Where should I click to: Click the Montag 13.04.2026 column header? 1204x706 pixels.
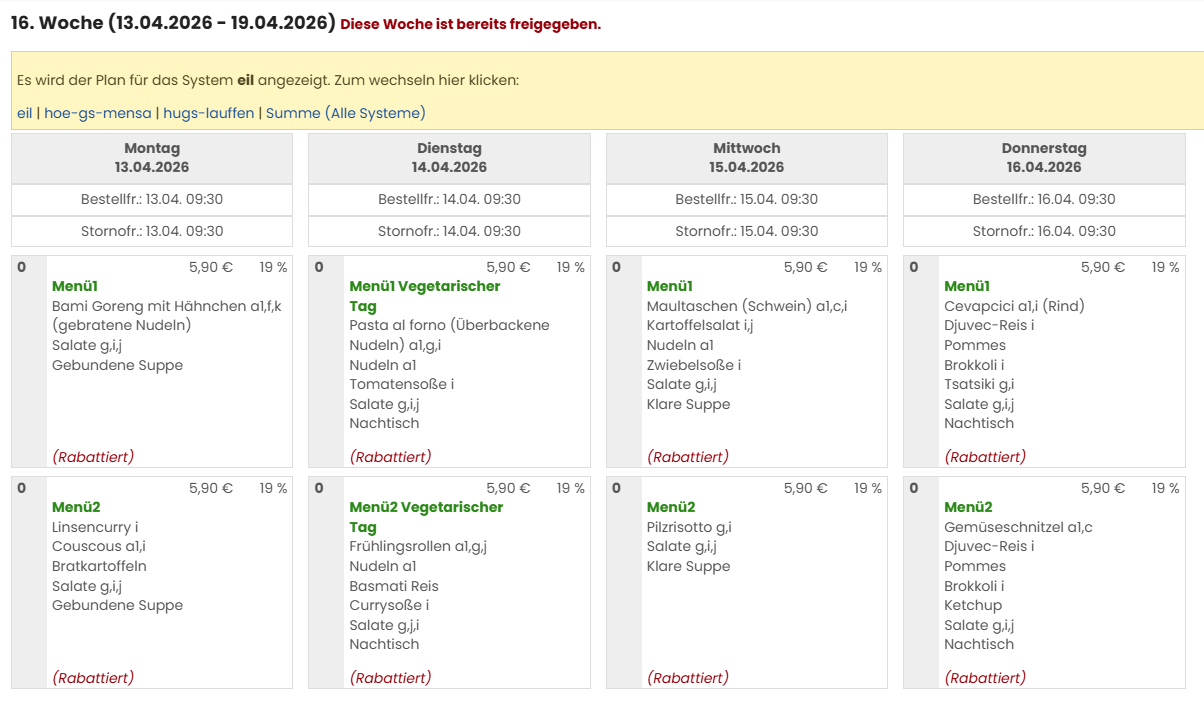[x=152, y=158]
